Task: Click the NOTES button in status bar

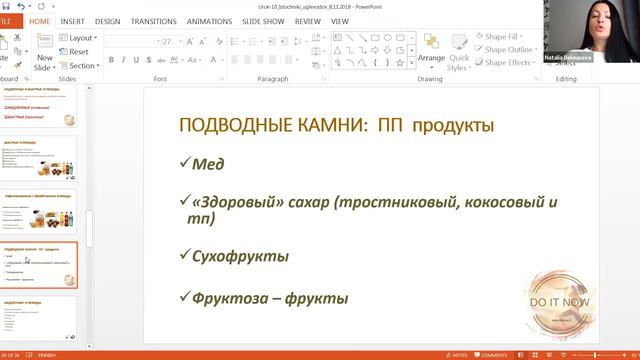Action: (456, 355)
